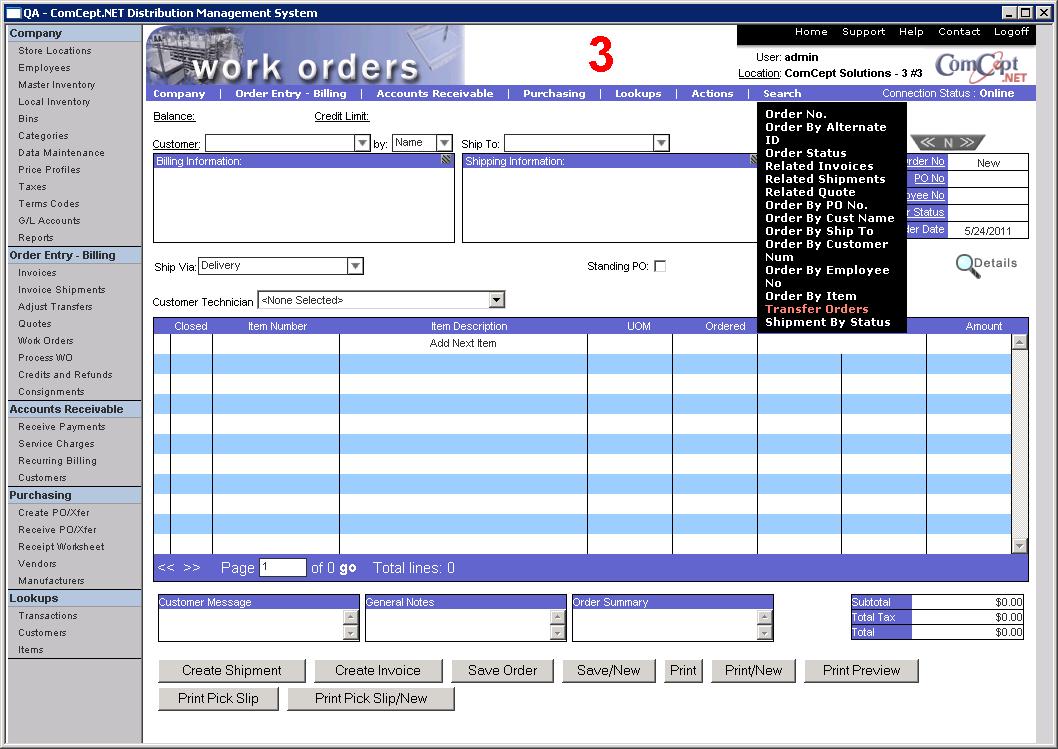Go to next order with double-right arrow

(x=967, y=143)
